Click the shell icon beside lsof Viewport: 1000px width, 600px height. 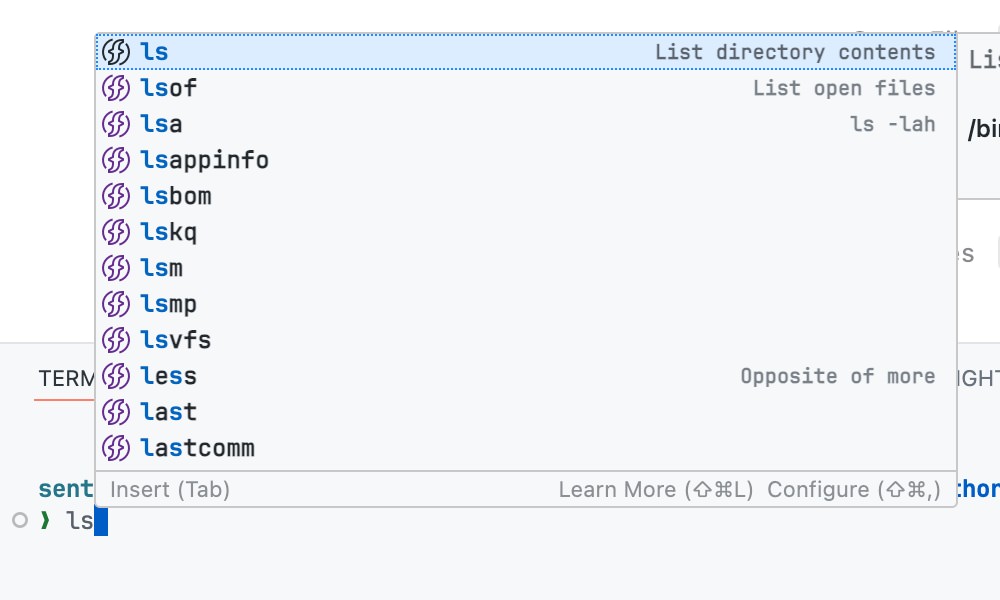[116, 88]
